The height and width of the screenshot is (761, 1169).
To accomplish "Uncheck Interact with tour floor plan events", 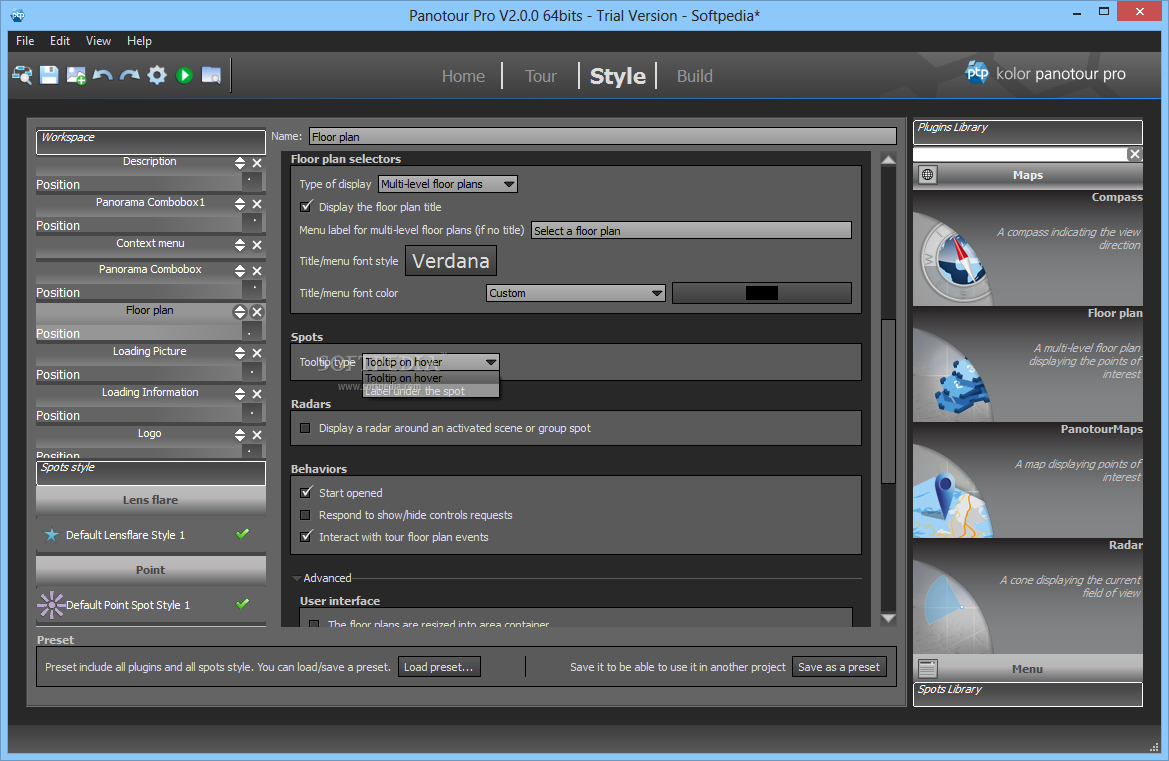I will tap(306, 537).
